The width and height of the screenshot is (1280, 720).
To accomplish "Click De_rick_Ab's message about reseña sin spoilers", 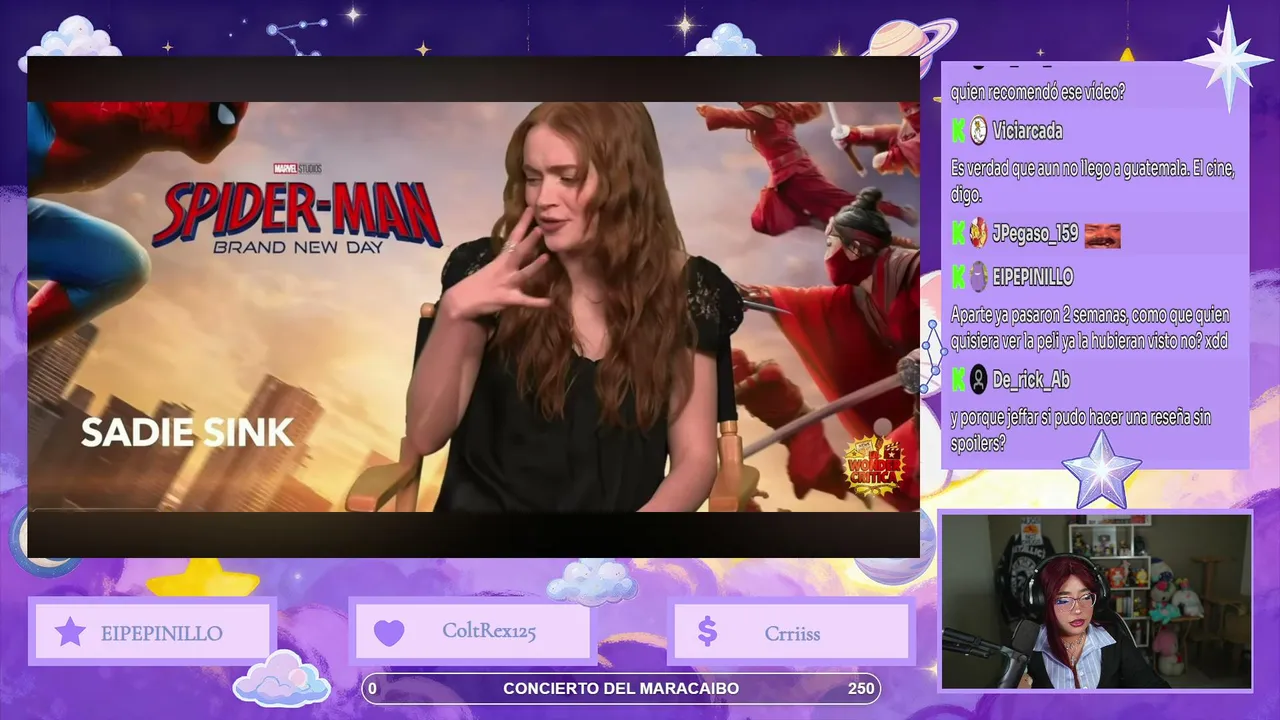I will 1079,430.
